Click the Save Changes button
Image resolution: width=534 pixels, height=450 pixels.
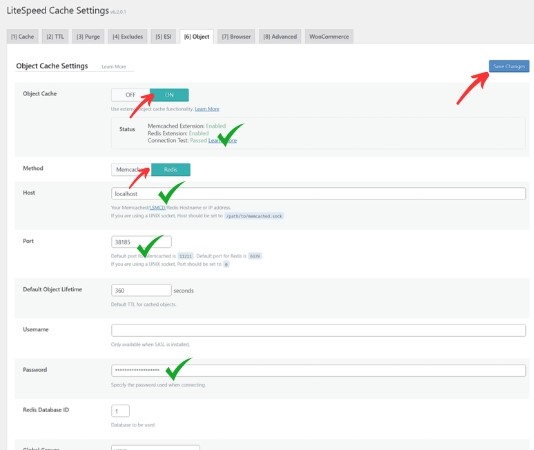pyautogui.click(x=509, y=66)
